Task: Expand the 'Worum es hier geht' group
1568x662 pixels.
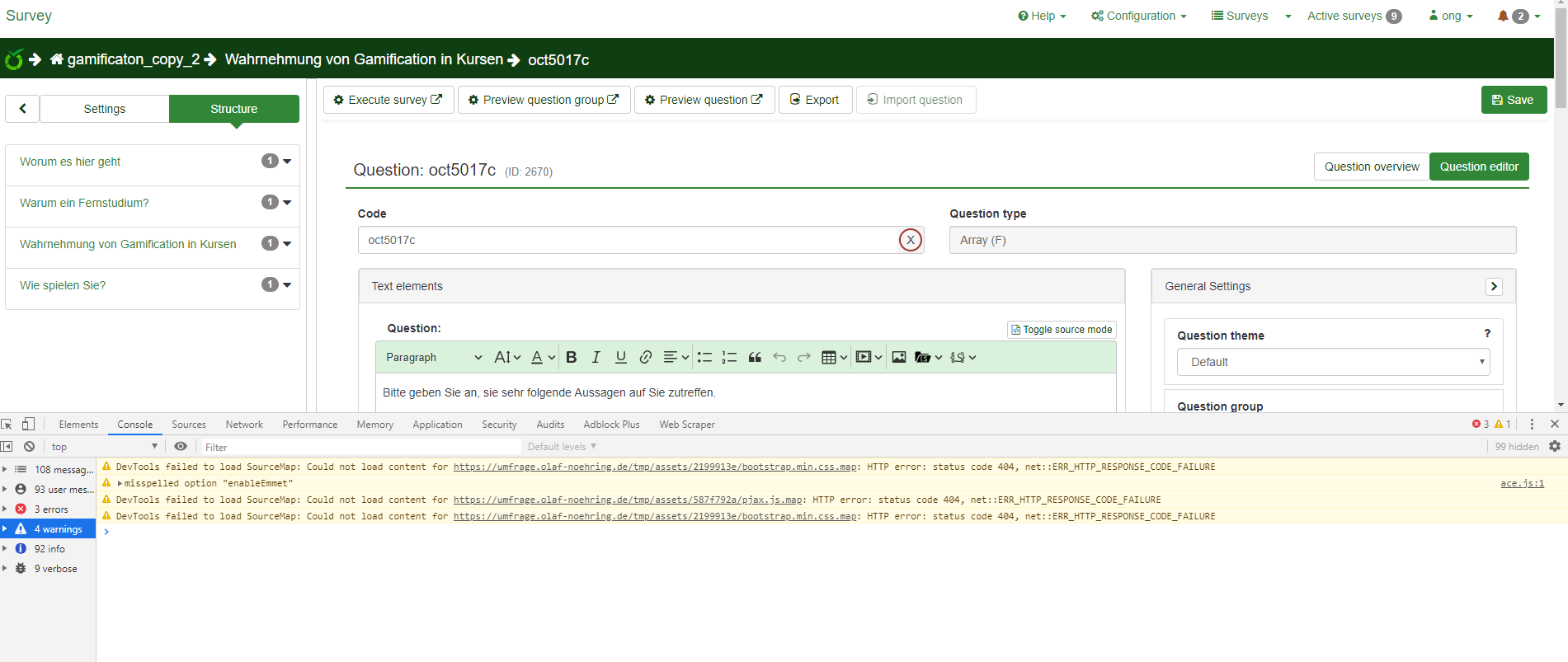Action: click(287, 162)
